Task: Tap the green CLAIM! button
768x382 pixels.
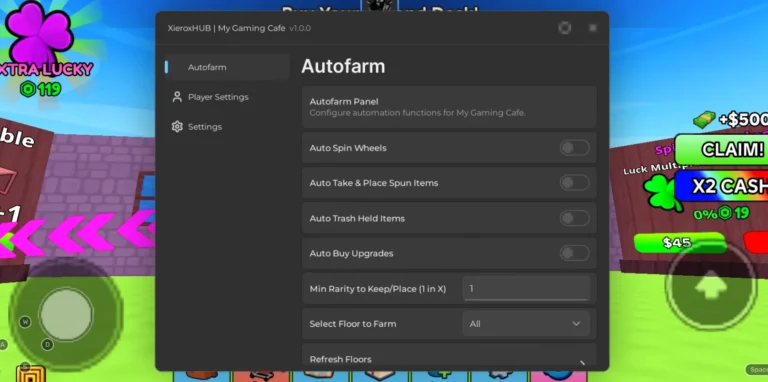Action: click(x=722, y=149)
